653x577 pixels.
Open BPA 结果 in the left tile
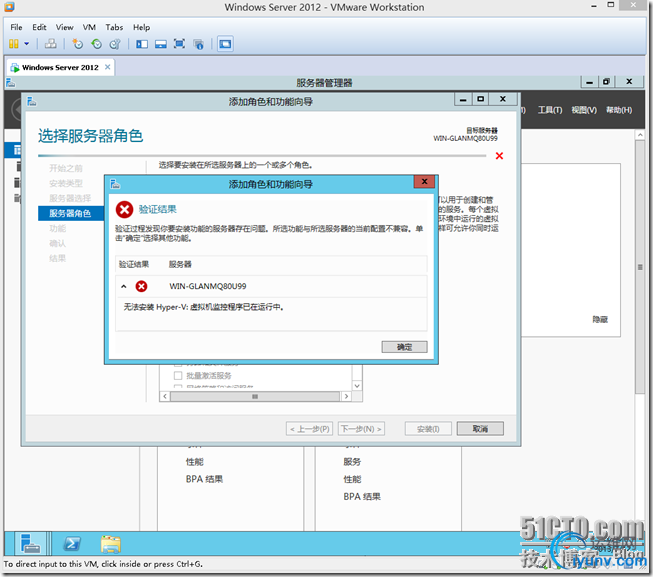pos(204,479)
